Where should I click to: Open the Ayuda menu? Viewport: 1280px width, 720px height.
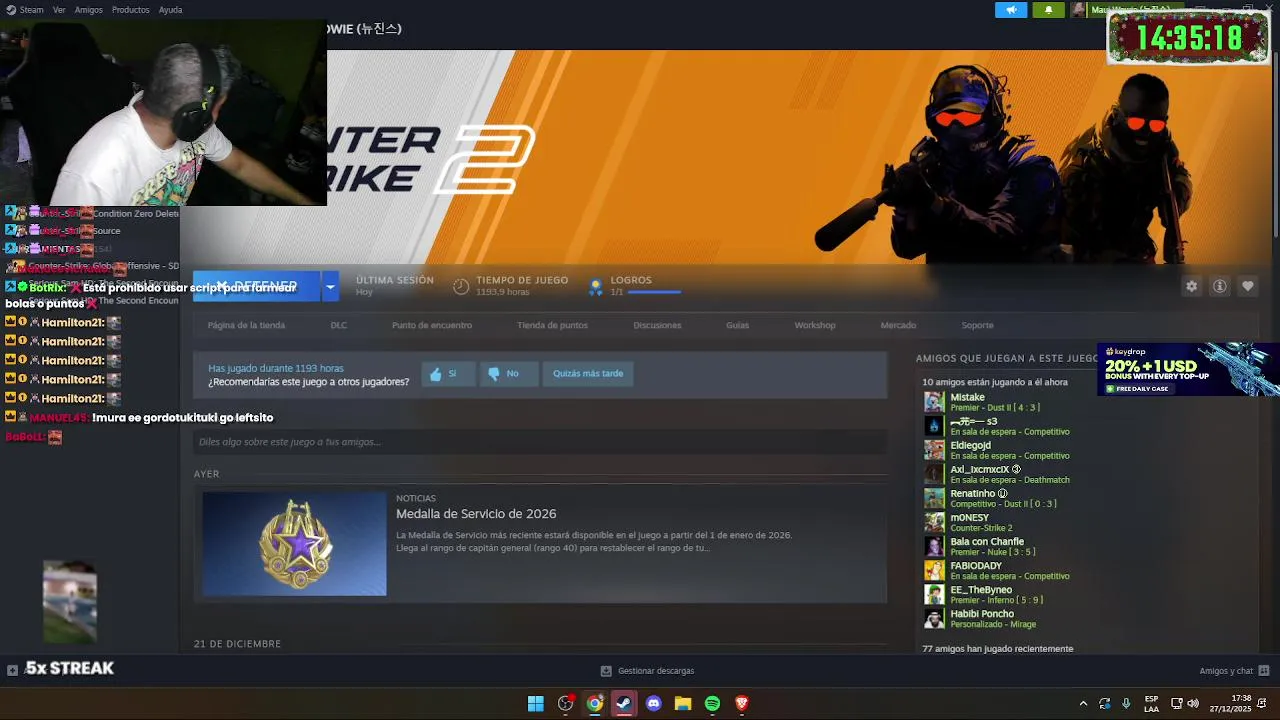[x=170, y=10]
